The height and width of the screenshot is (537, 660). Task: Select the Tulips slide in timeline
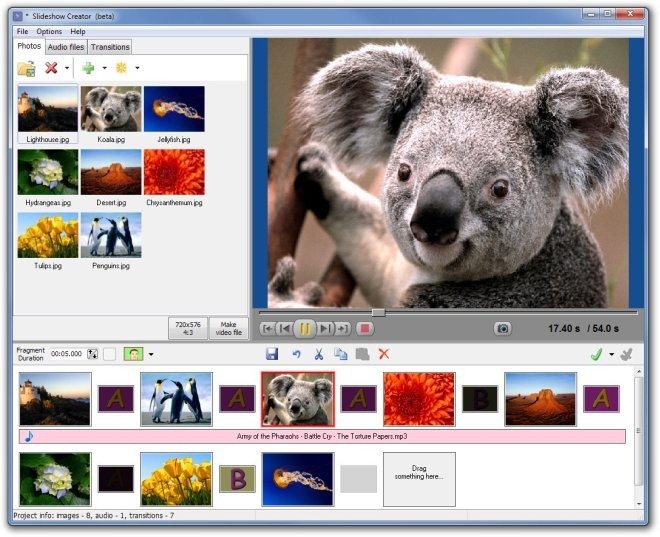(176, 479)
